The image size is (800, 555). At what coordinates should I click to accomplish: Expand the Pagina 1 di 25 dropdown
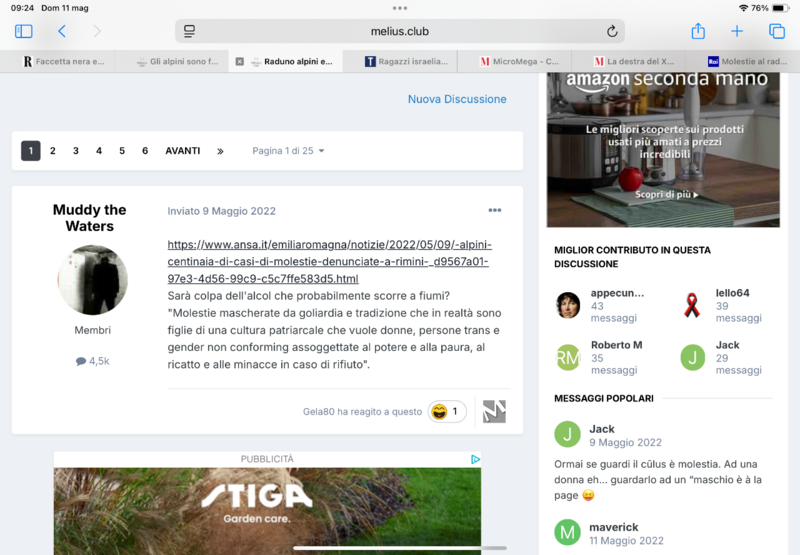pos(288,151)
